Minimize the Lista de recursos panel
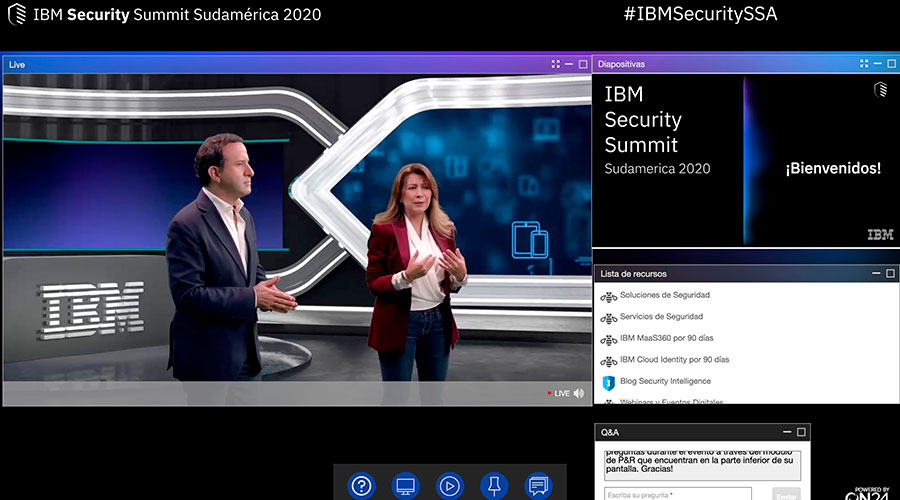The width and height of the screenshot is (900, 500). 876,273
